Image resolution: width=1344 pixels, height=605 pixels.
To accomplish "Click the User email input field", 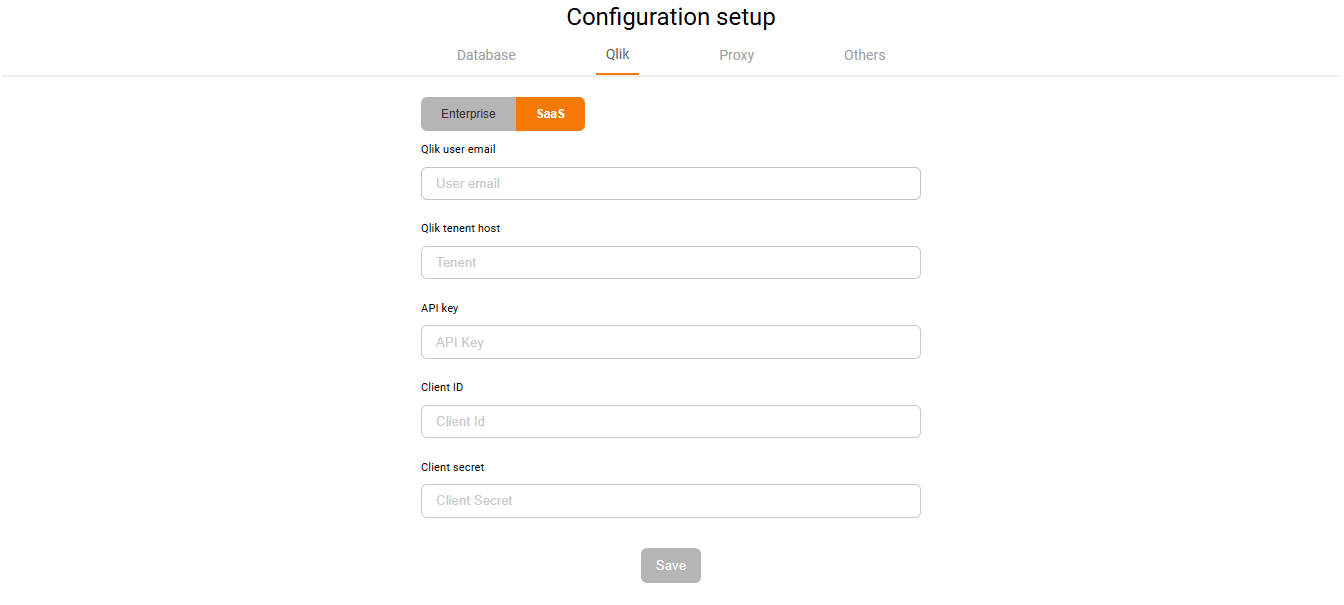I will pyautogui.click(x=670, y=184).
